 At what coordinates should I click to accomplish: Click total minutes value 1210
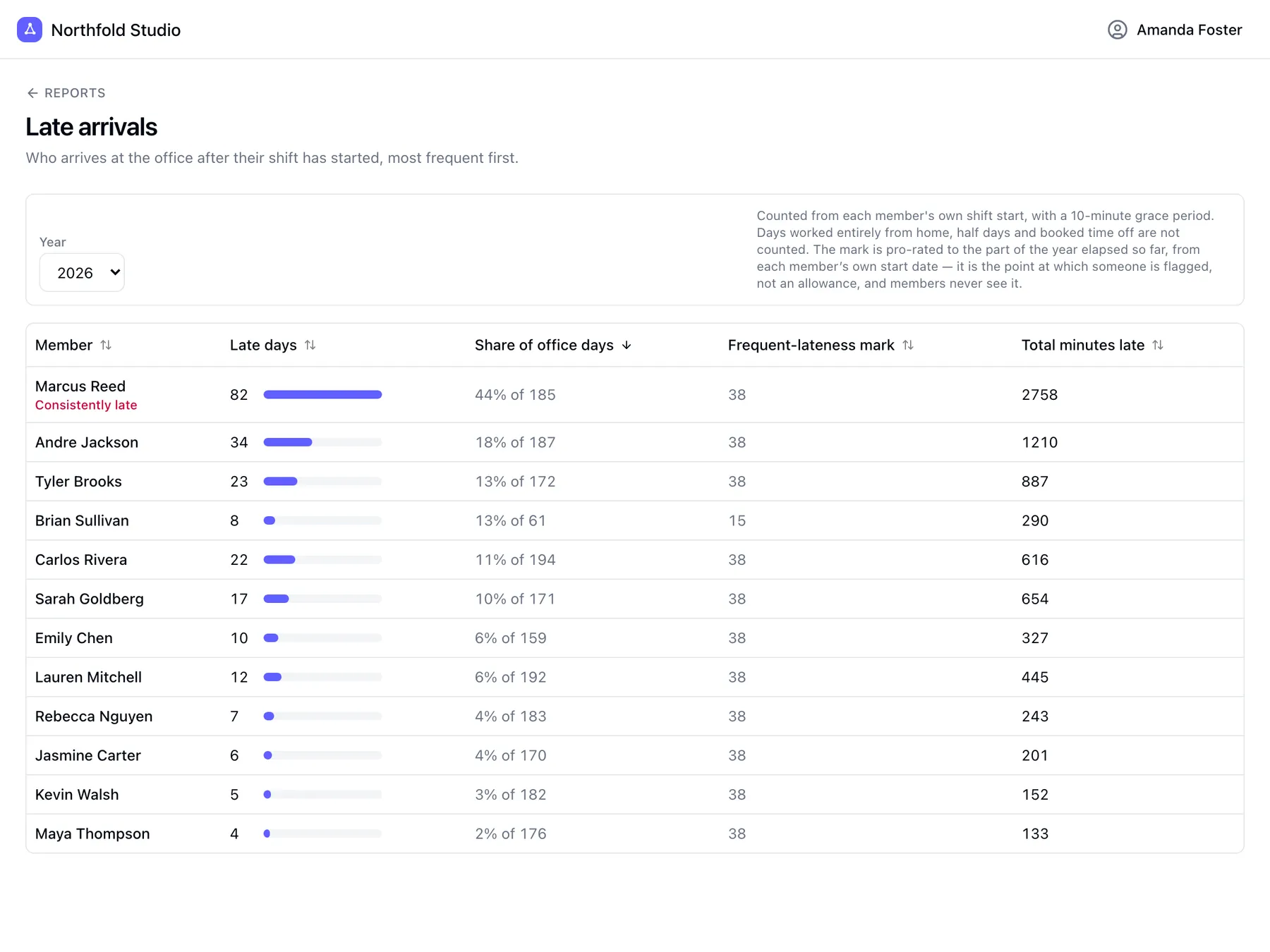coord(1039,442)
